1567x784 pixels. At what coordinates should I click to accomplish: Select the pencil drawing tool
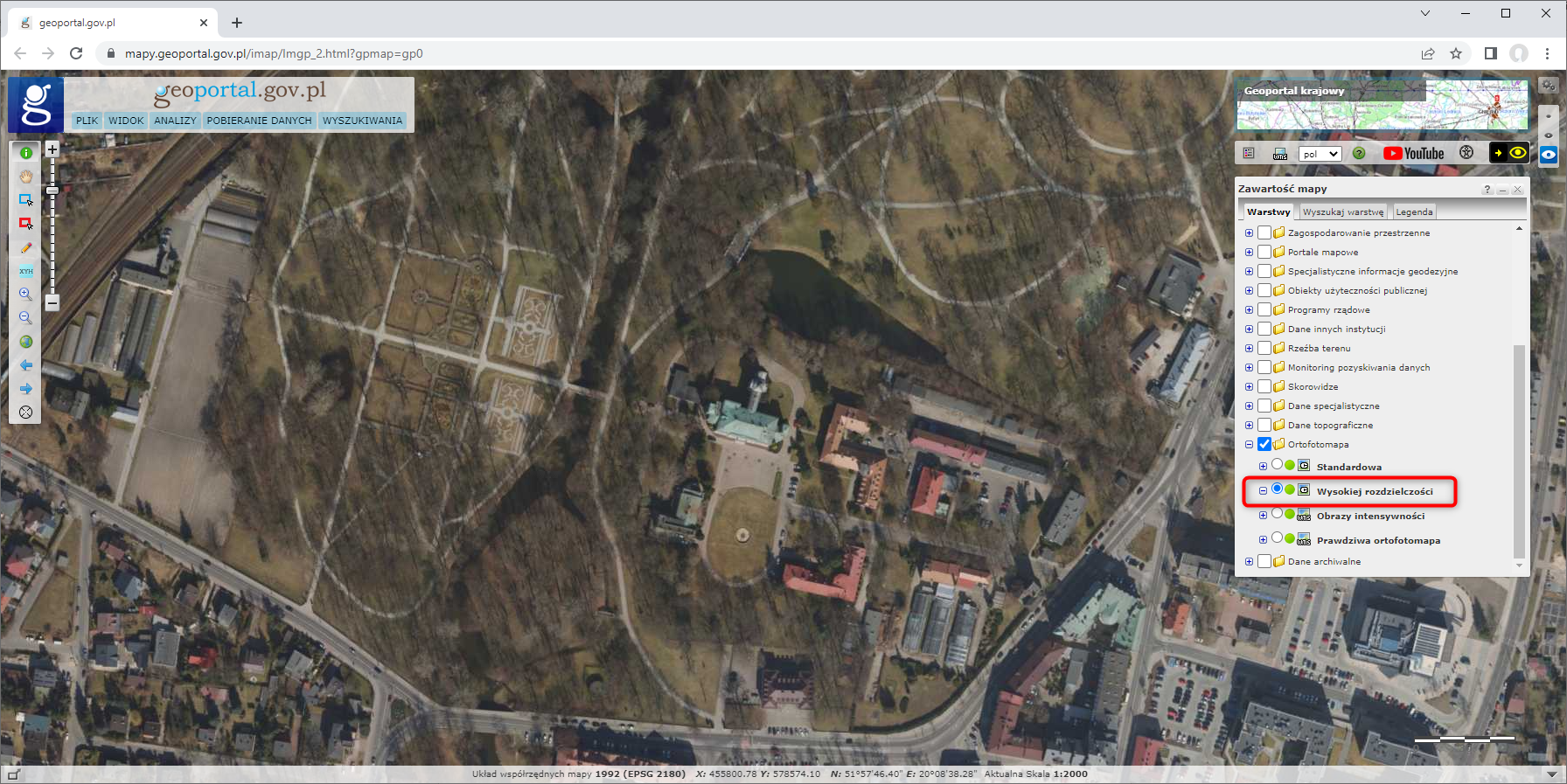click(26, 247)
